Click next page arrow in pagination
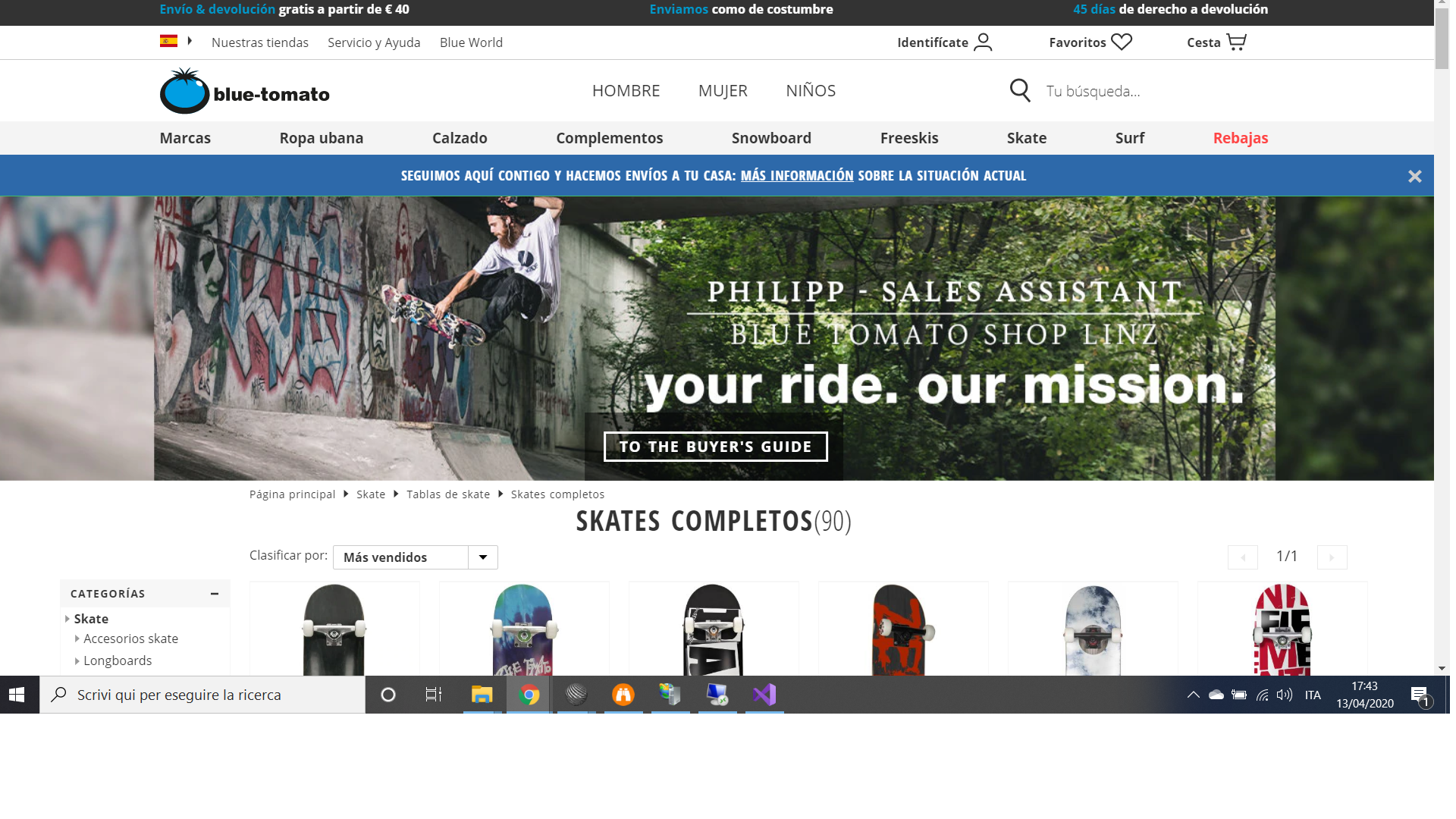1456x819 pixels. point(1332,557)
